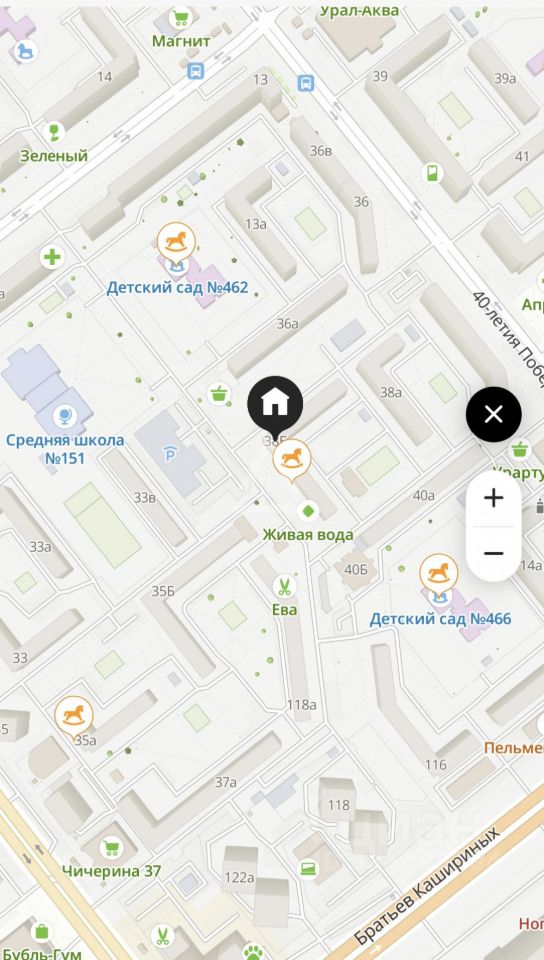The height and width of the screenshot is (960, 544).
Task: Click the black home location marker
Action: pyautogui.click(x=275, y=403)
